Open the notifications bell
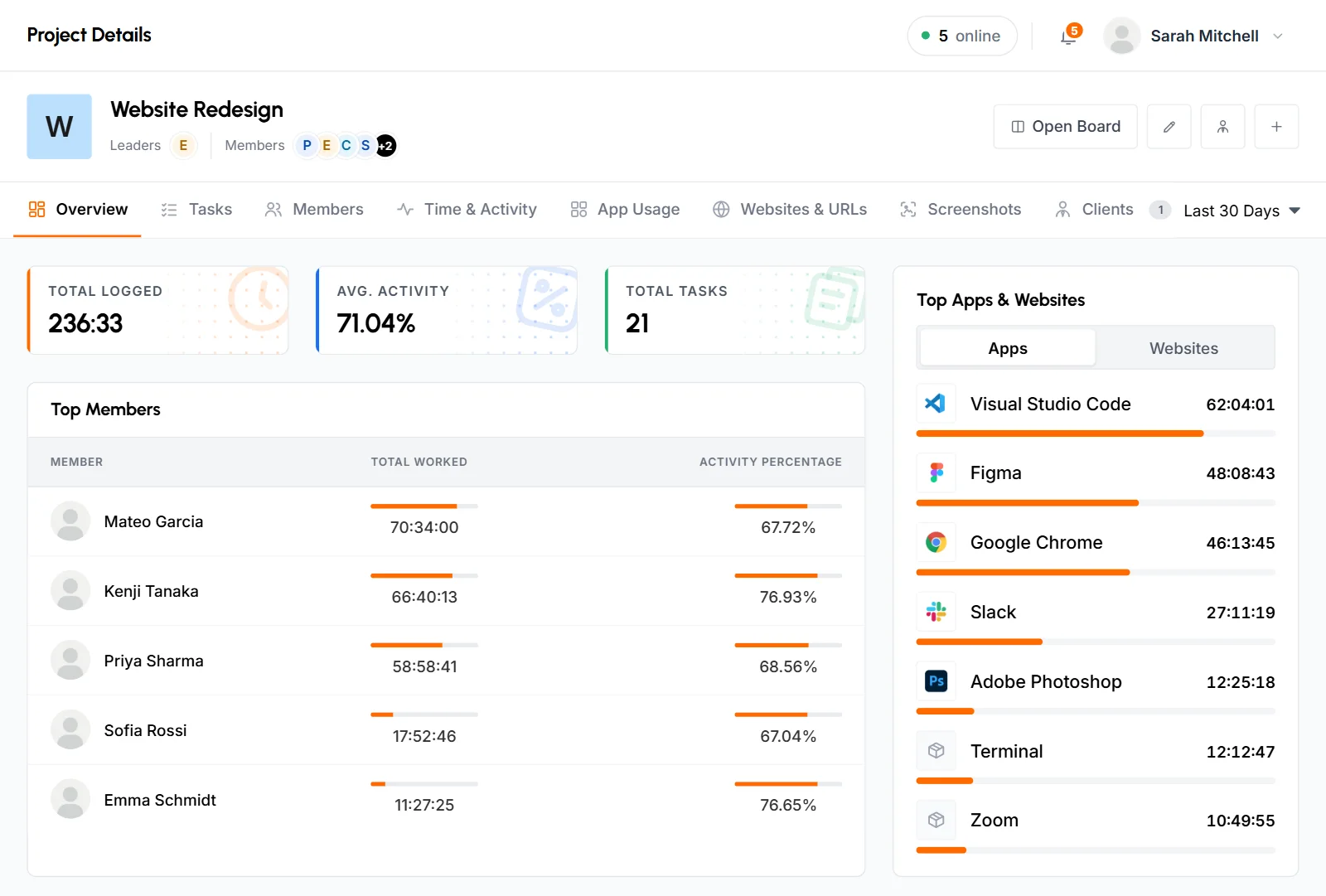Image resolution: width=1326 pixels, height=896 pixels. pyautogui.click(x=1069, y=36)
